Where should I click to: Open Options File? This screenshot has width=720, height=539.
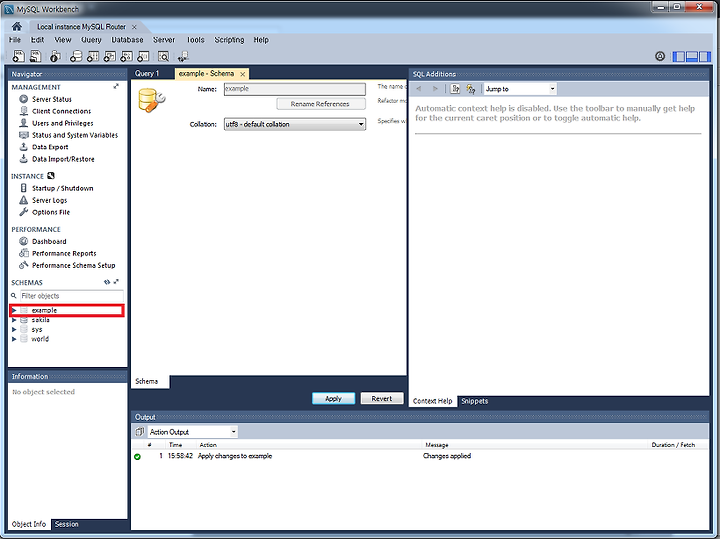click(45, 212)
